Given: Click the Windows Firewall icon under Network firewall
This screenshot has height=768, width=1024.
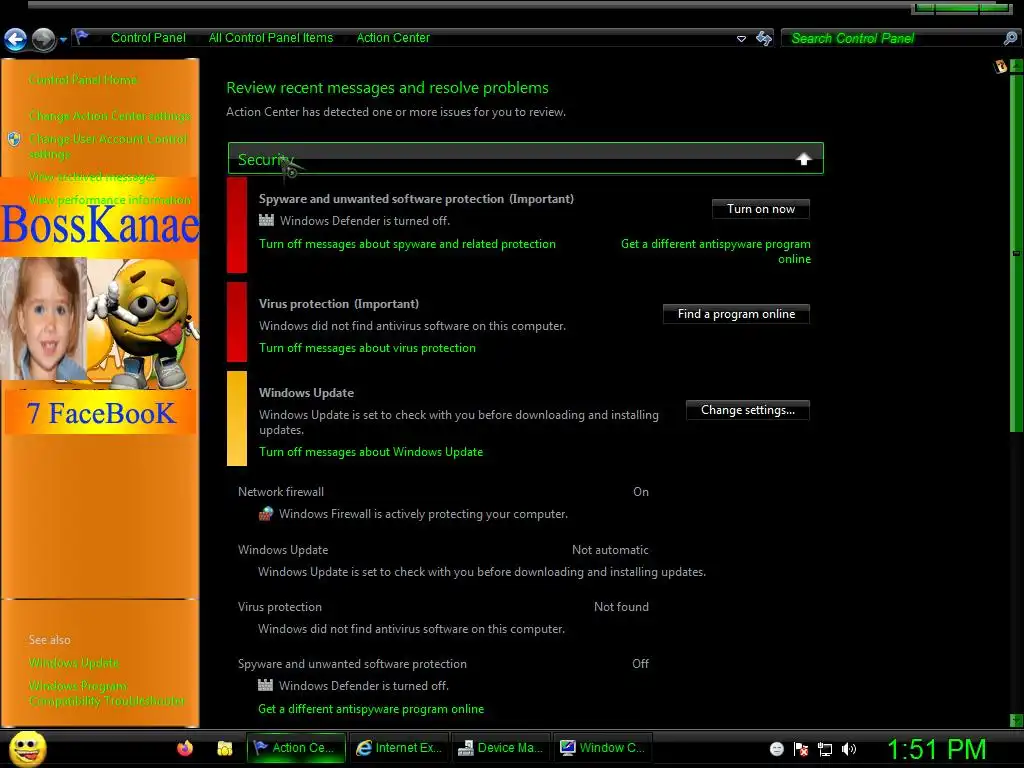Looking at the screenshot, I should (x=266, y=513).
